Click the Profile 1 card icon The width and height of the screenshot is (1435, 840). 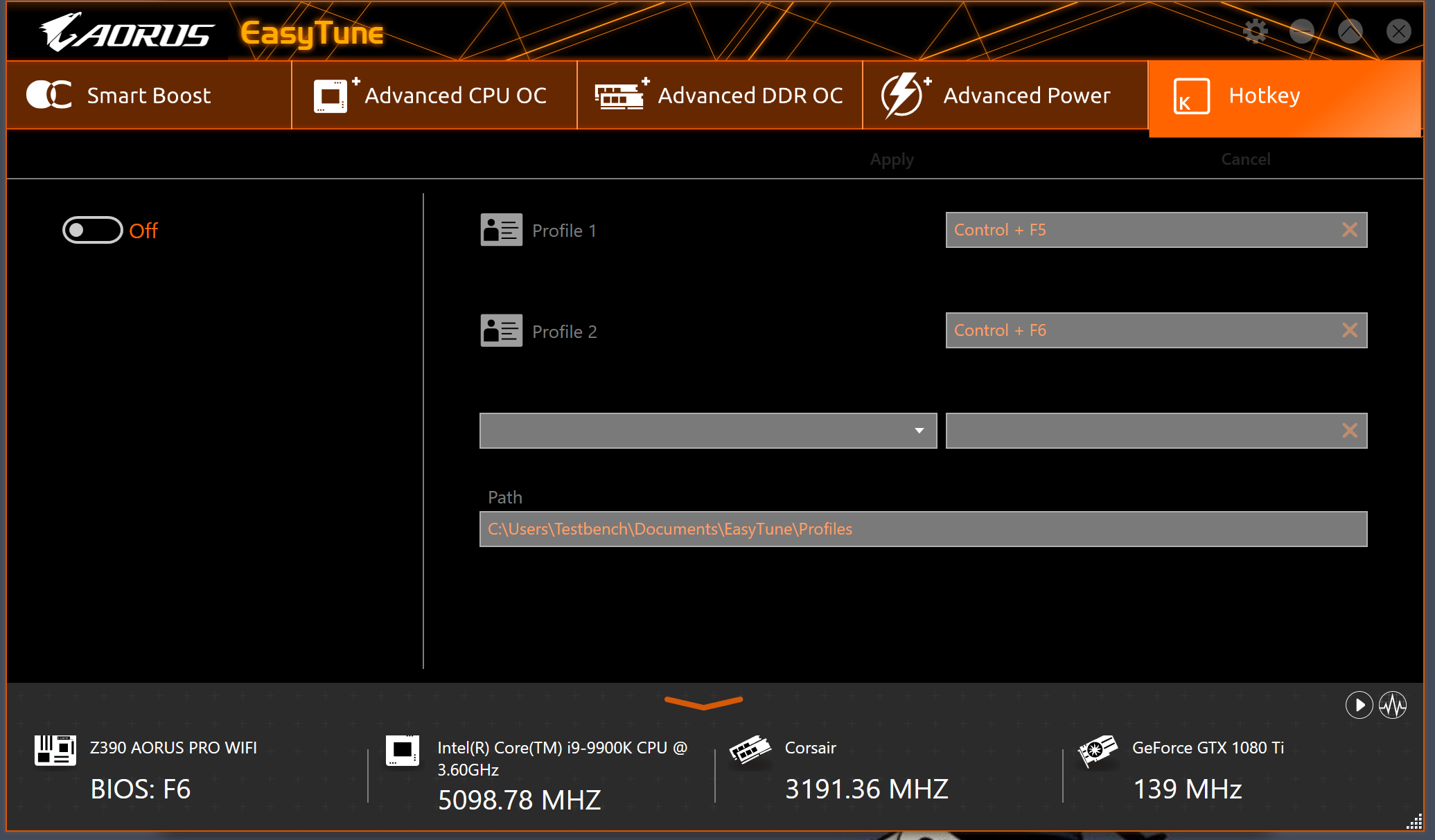(x=502, y=230)
